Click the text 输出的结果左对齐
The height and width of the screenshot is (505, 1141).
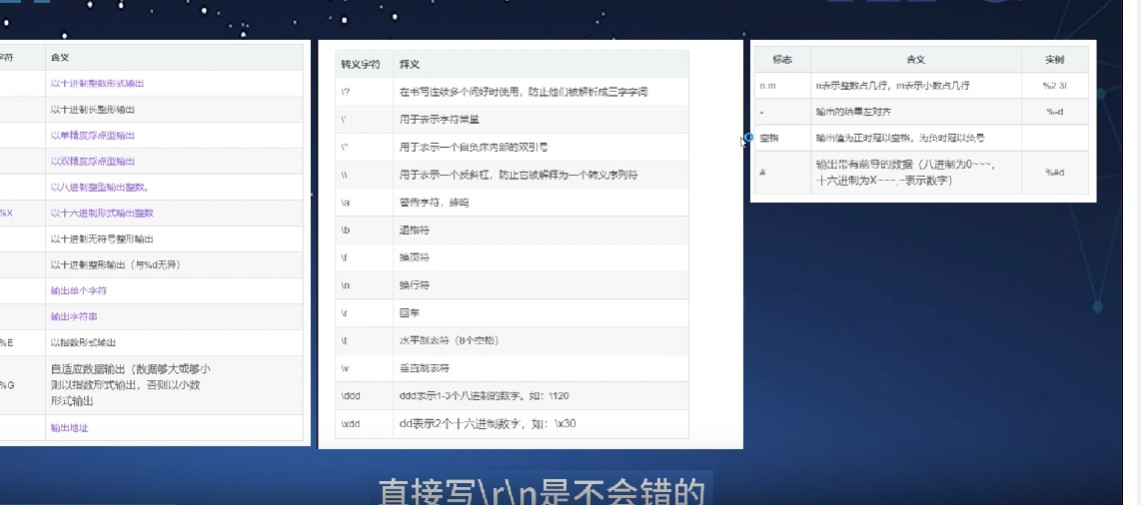[x=853, y=112]
